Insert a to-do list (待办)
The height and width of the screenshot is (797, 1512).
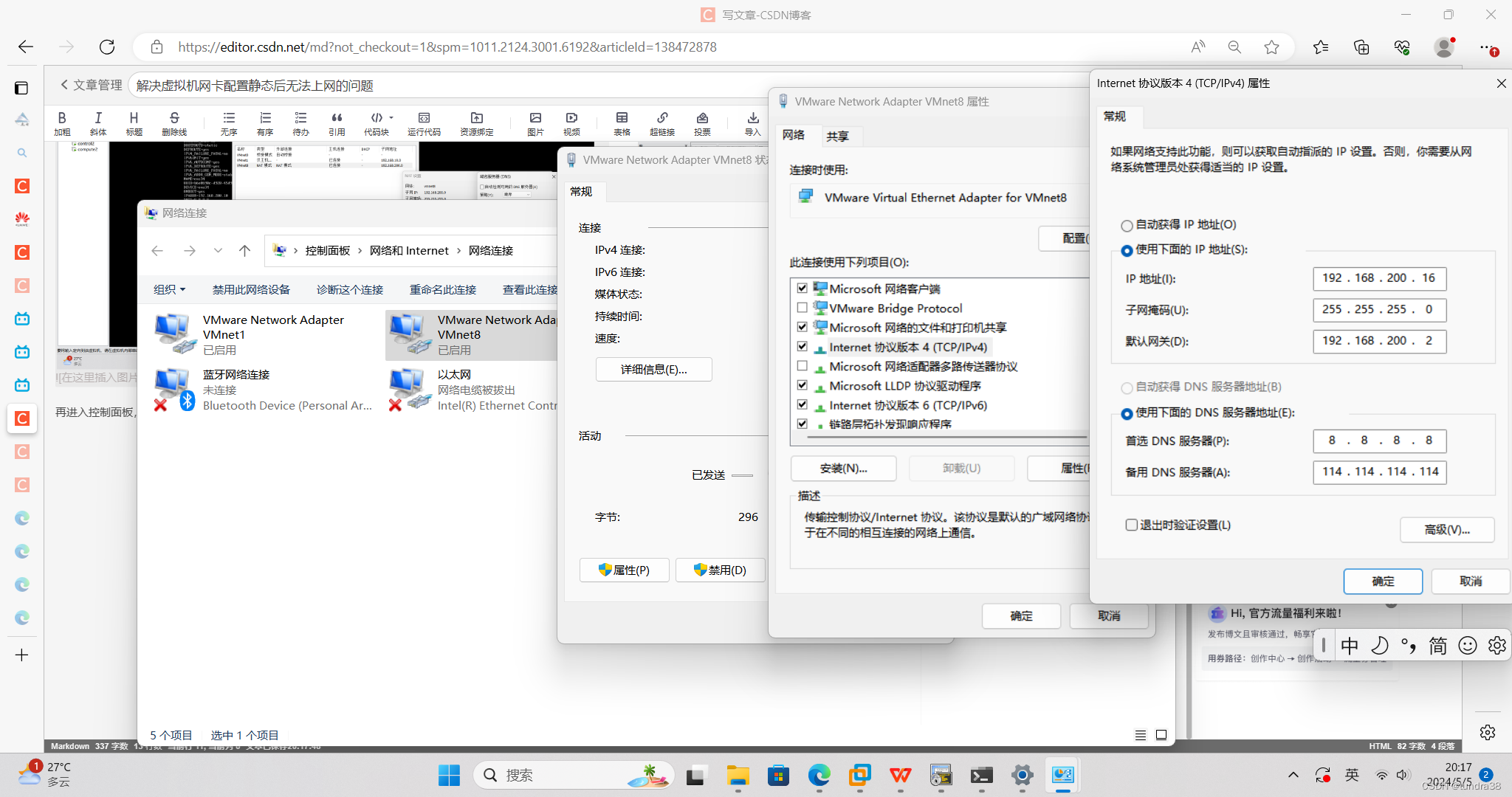[x=300, y=123]
